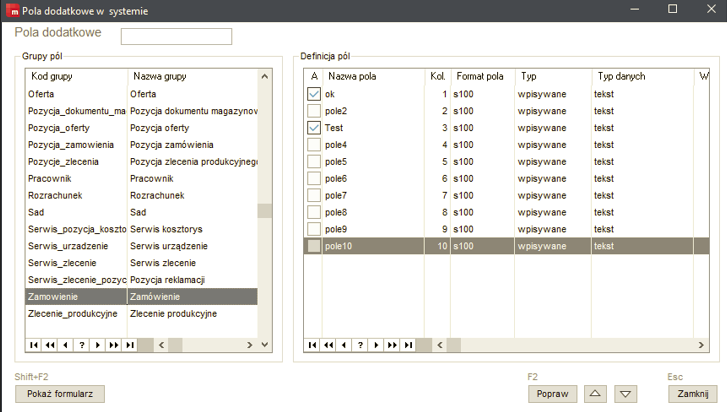Click the 'Kod grupy' column header

tap(76, 76)
